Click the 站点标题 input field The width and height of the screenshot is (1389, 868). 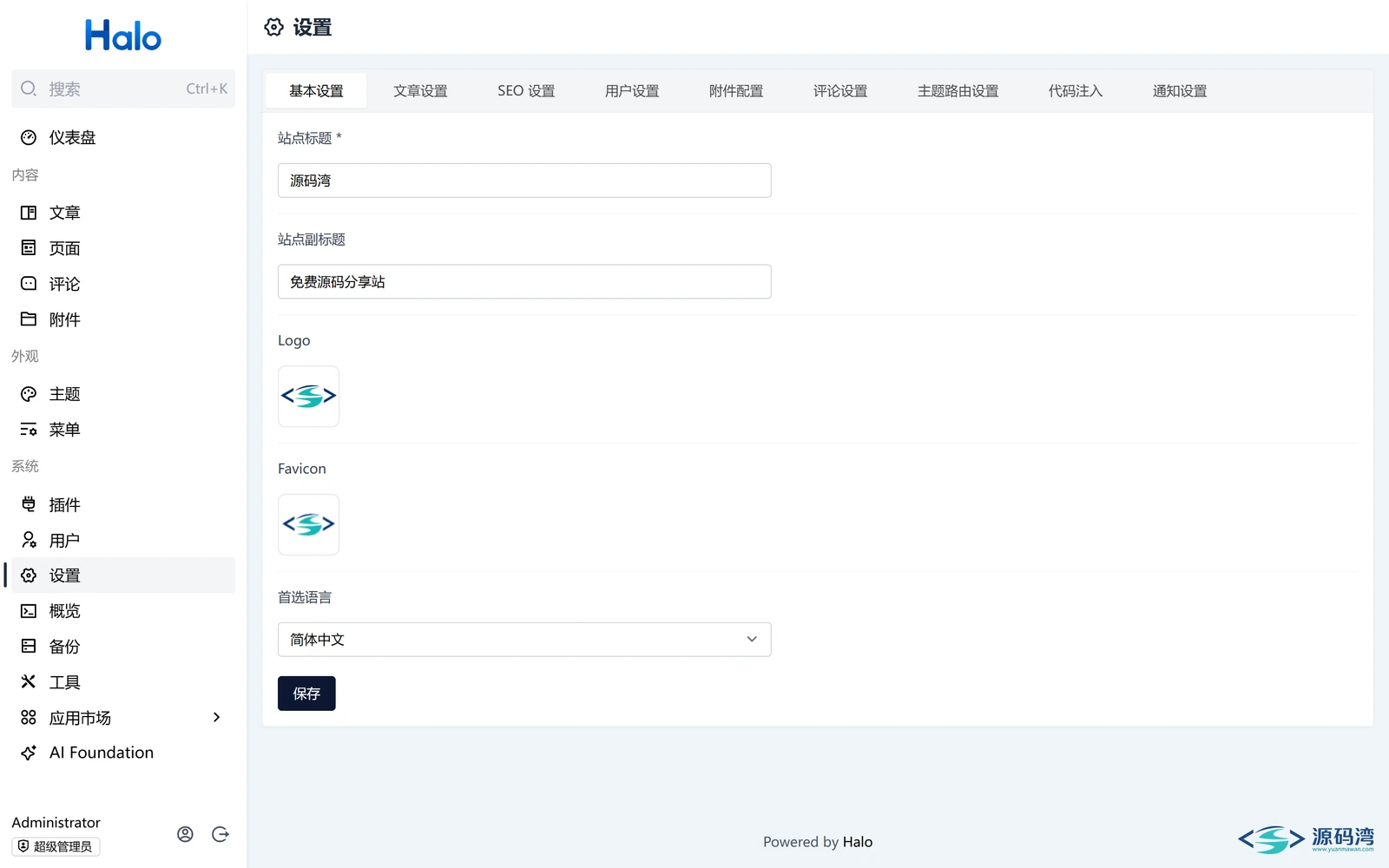[524, 181]
